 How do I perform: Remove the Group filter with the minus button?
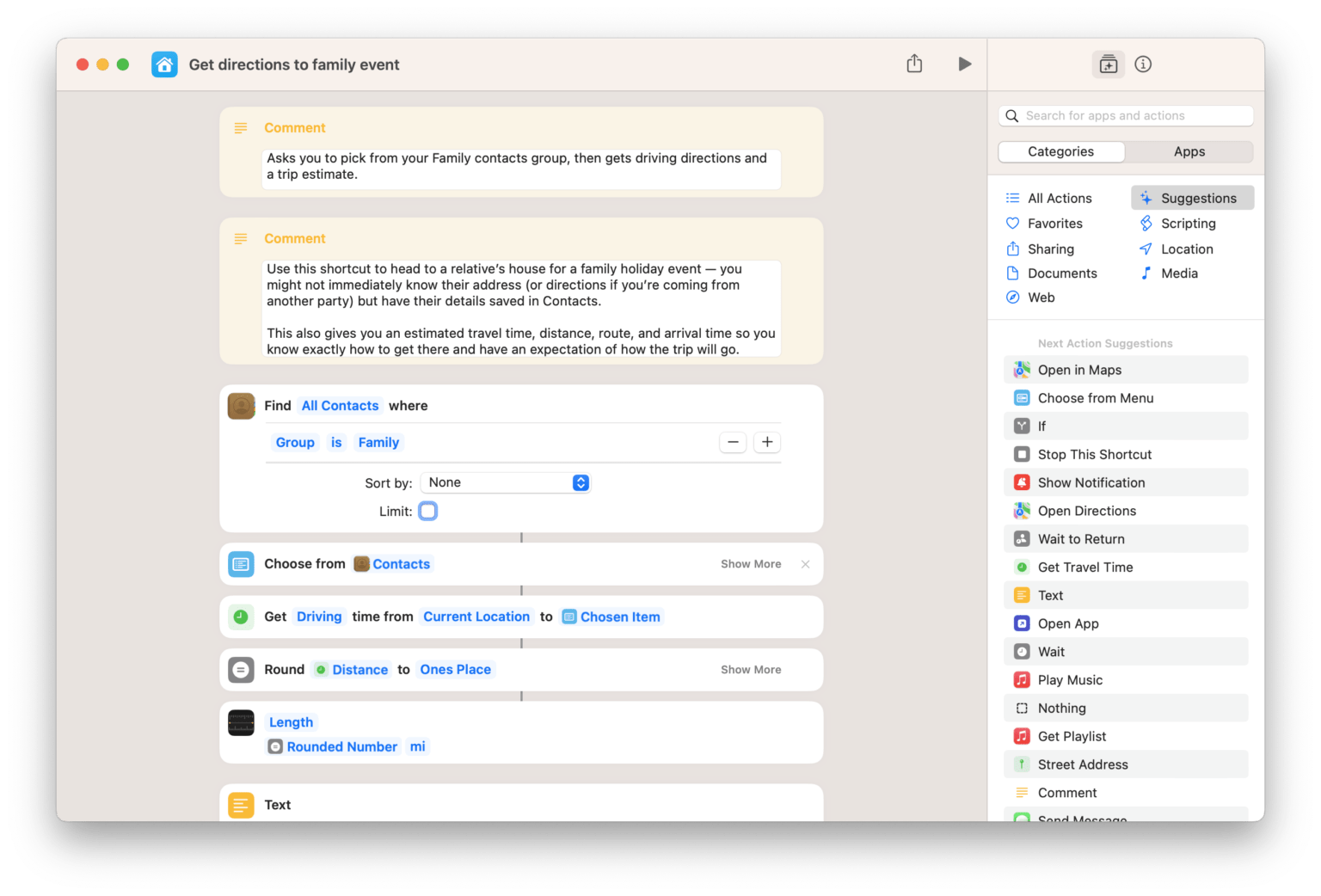[x=733, y=442]
